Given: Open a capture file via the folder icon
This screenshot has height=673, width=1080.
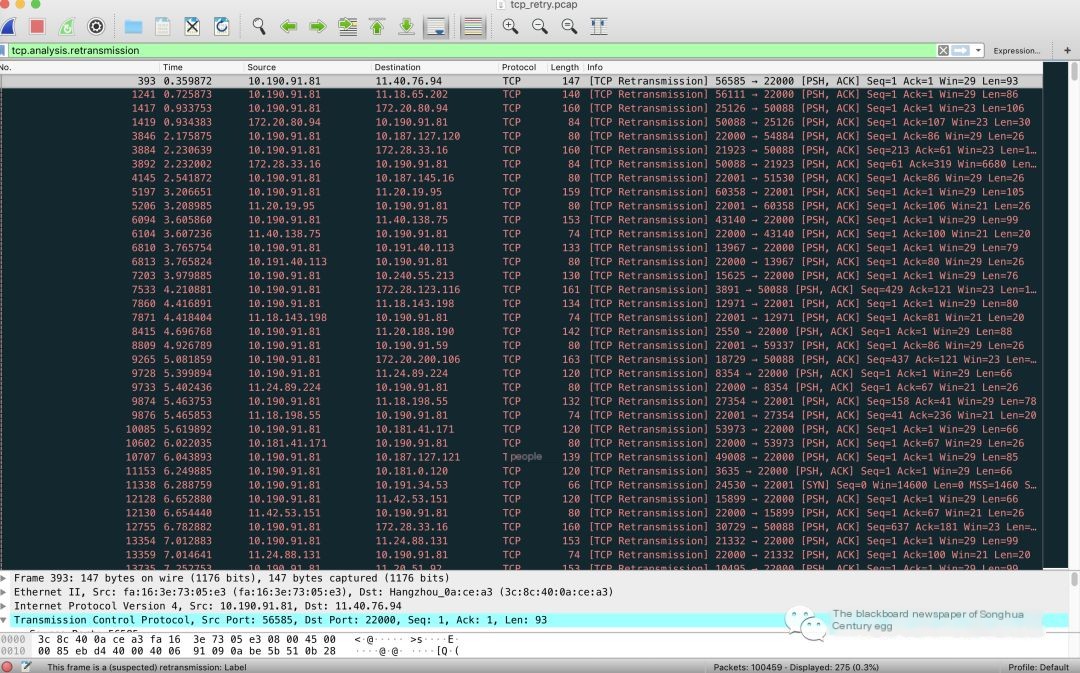Looking at the screenshot, I should (x=133, y=27).
